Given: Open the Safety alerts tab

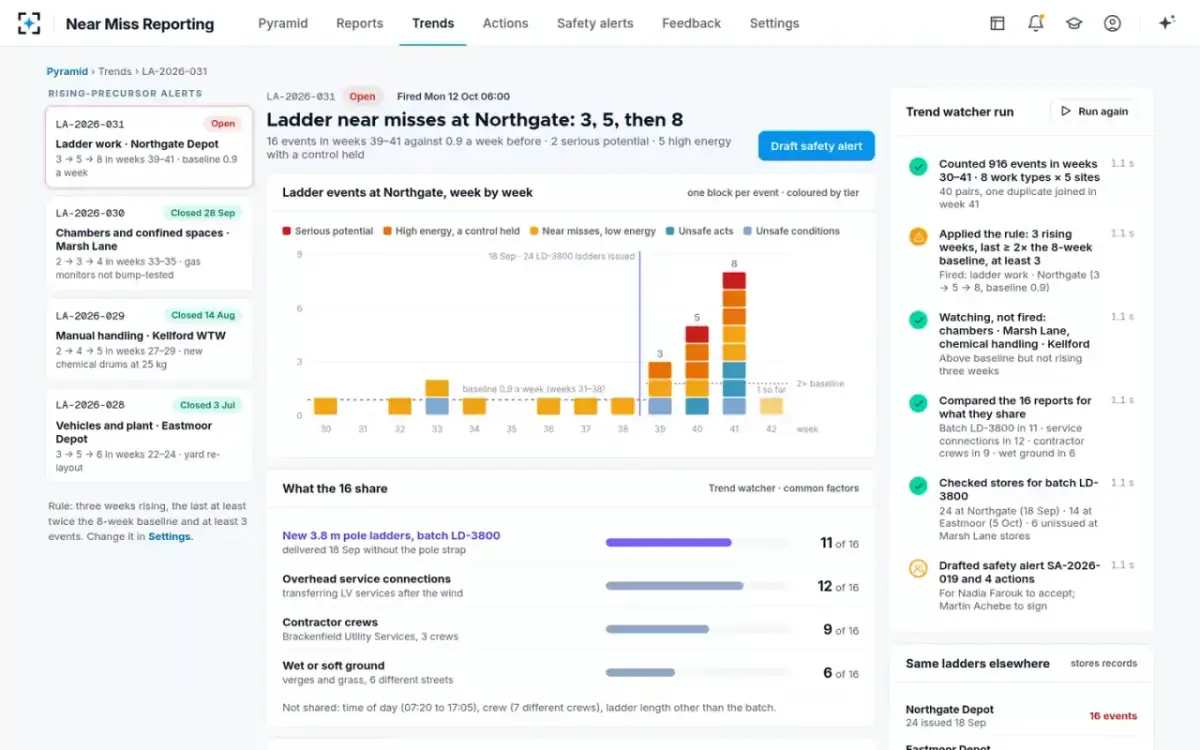Looking at the screenshot, I should (x=595, y=23).
